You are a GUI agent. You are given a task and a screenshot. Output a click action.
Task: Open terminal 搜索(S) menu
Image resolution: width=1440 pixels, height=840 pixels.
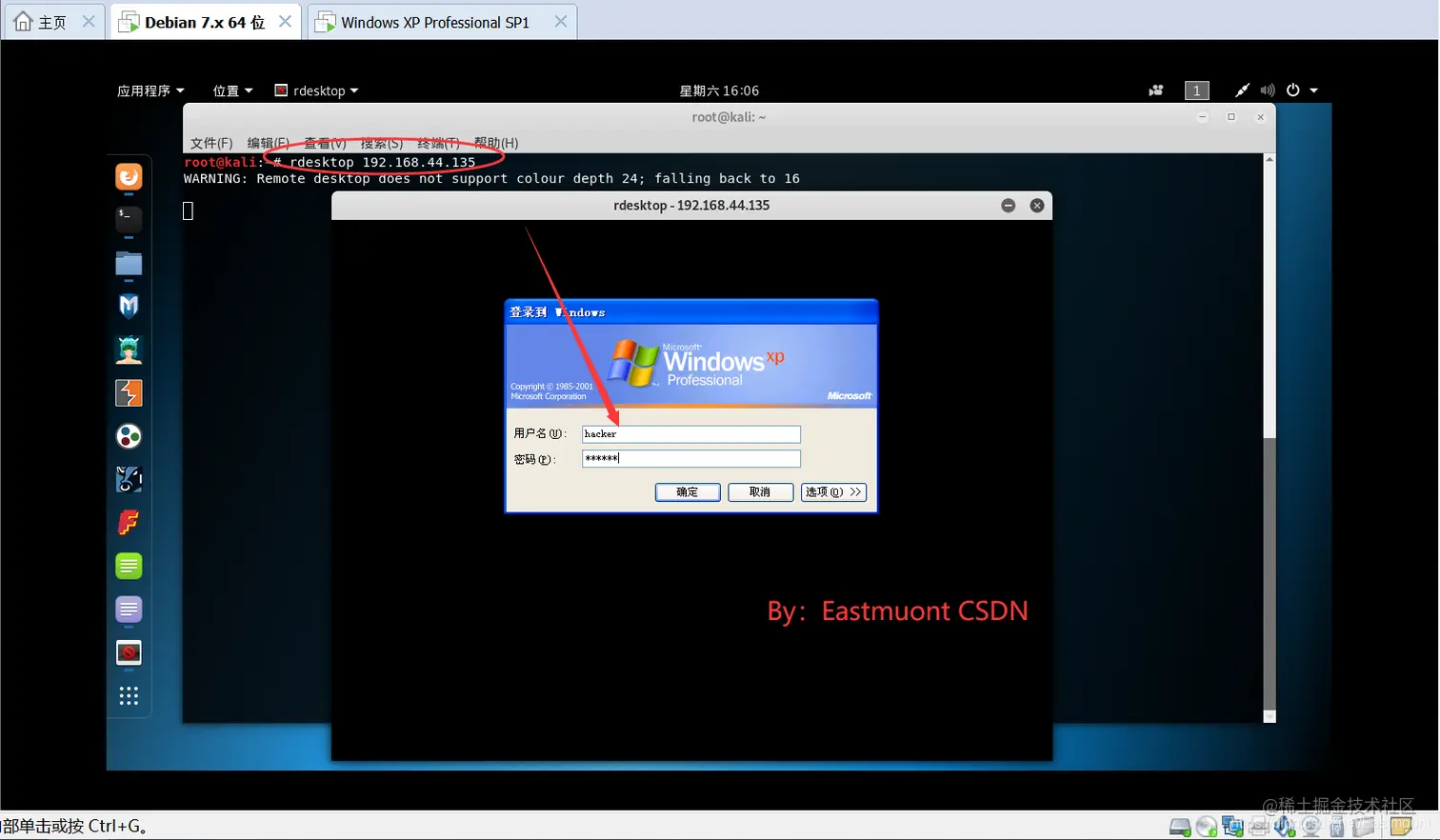coord(381,143)
